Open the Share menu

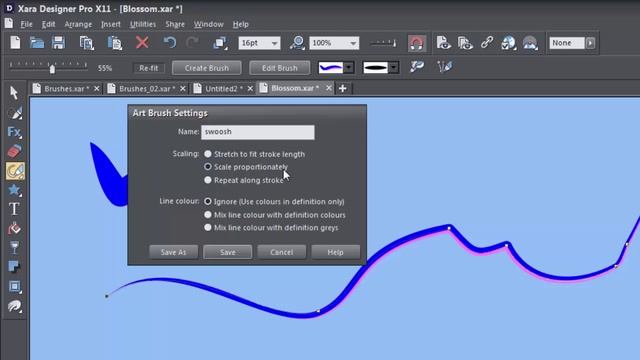pyautogui.click(x=175, y=24)
